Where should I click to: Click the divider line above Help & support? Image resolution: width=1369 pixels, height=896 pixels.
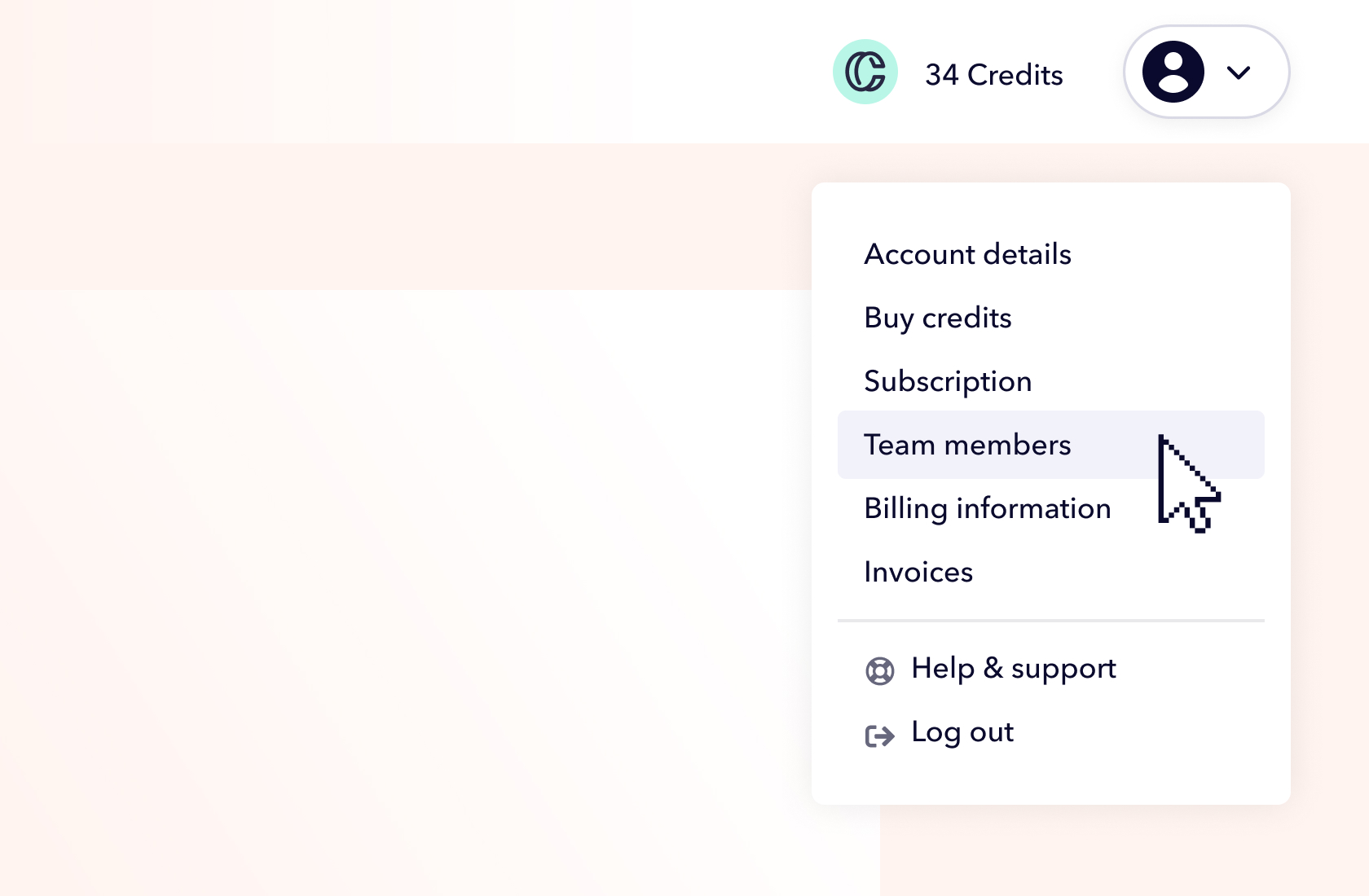click(x=1050, y=621)
